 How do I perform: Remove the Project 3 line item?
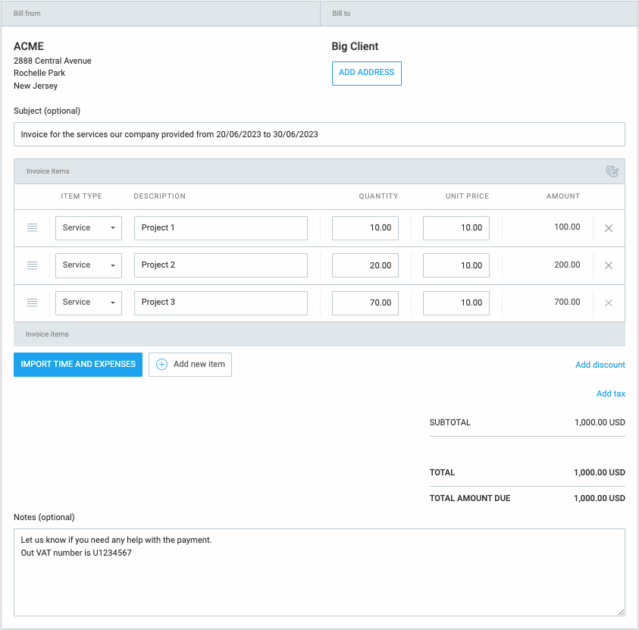coord(608,302)
